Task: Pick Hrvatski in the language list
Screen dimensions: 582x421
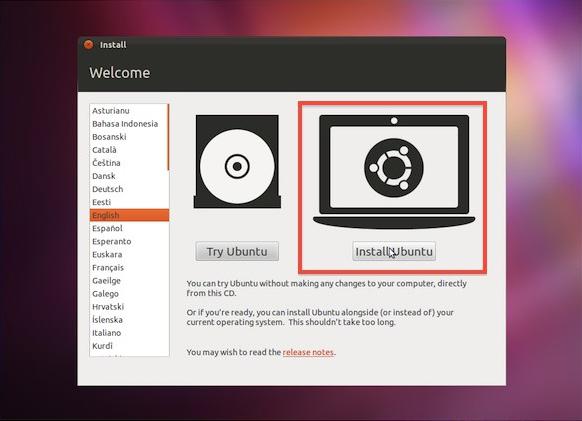Action: coord(129,307)
